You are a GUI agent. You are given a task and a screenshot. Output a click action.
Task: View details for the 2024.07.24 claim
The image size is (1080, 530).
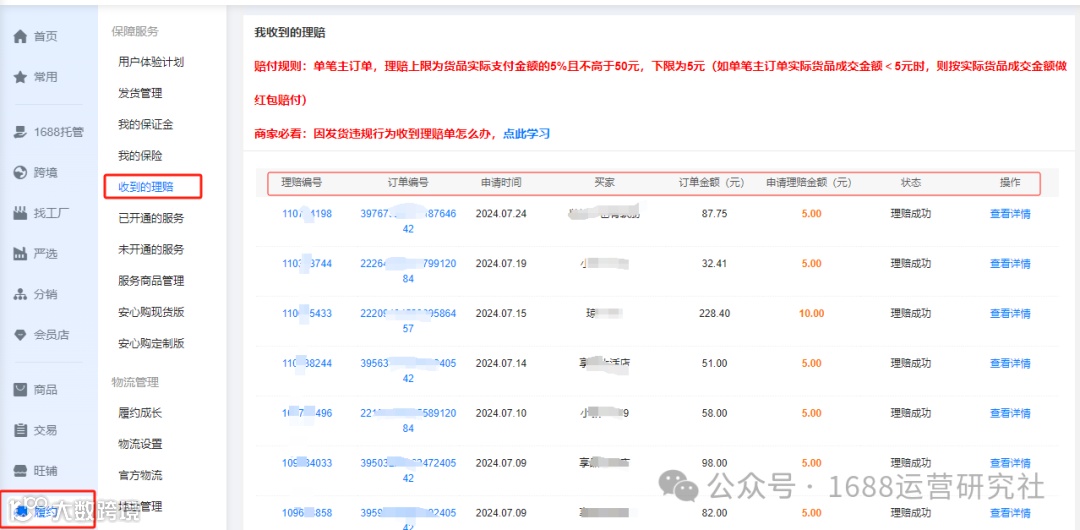tap(1010, 214)
